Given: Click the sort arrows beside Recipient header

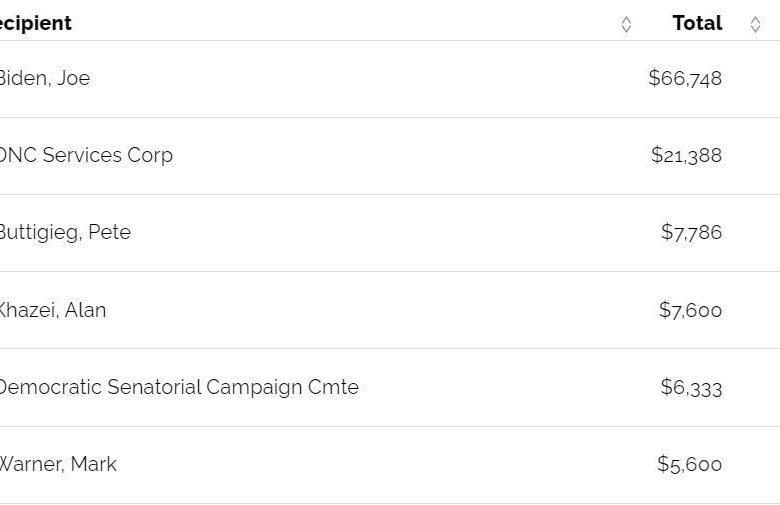Looking at the screenshot, I should pyautogui.click(x=626, y=24).
